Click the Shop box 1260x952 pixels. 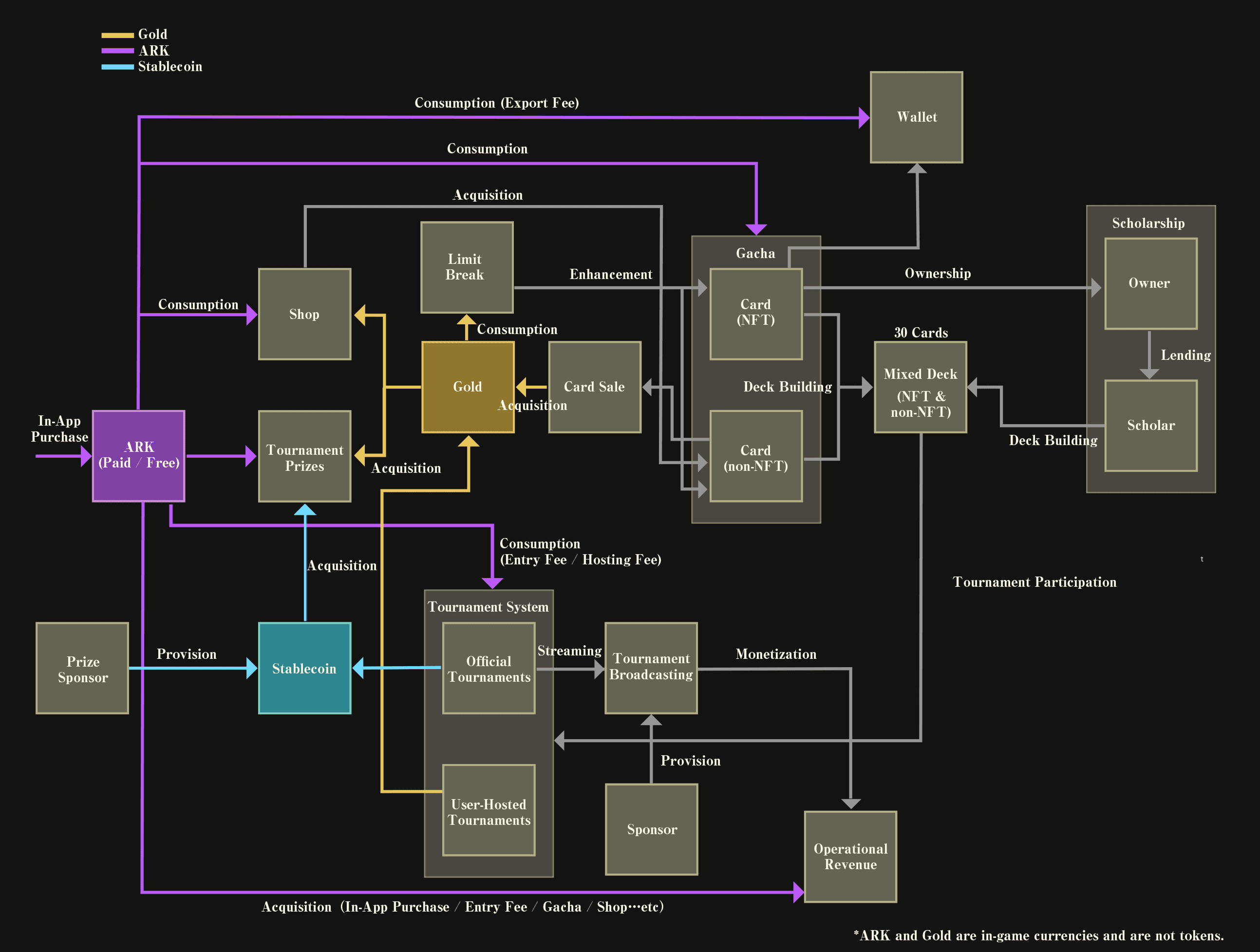(x=305, y=314)
